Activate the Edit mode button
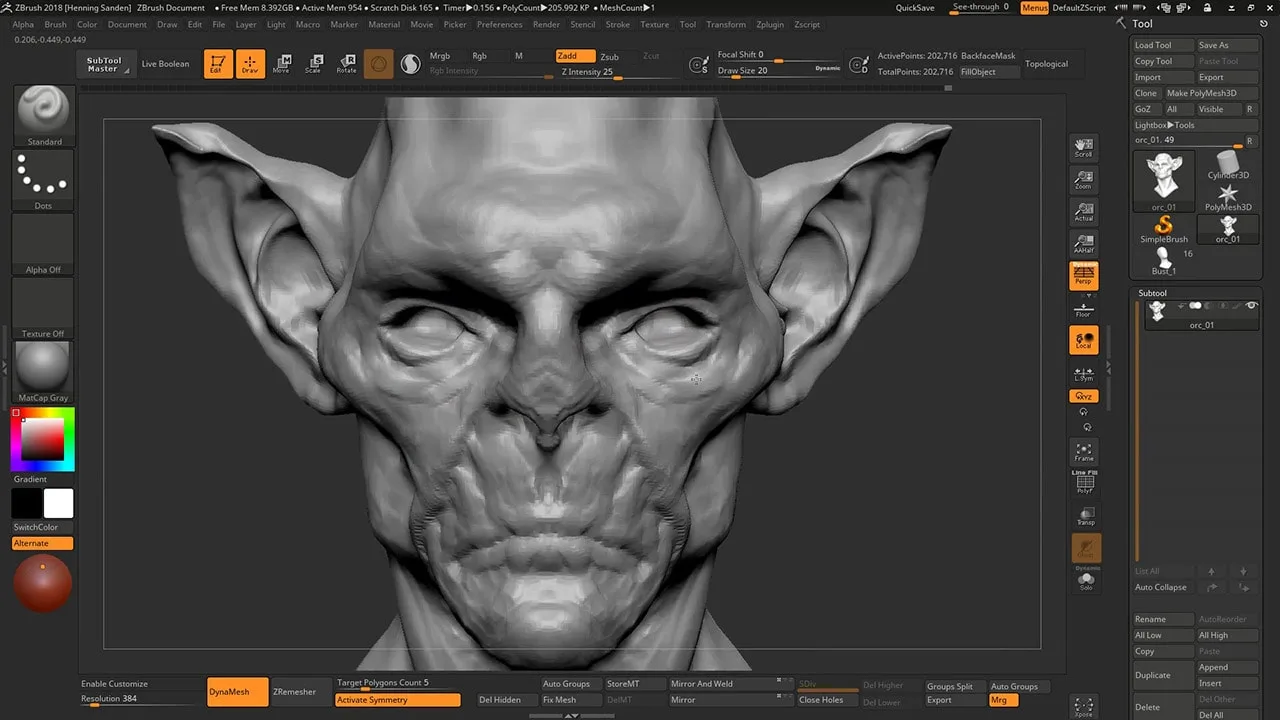This screenshot has width=1280, height=720. [x=218, y=64]
